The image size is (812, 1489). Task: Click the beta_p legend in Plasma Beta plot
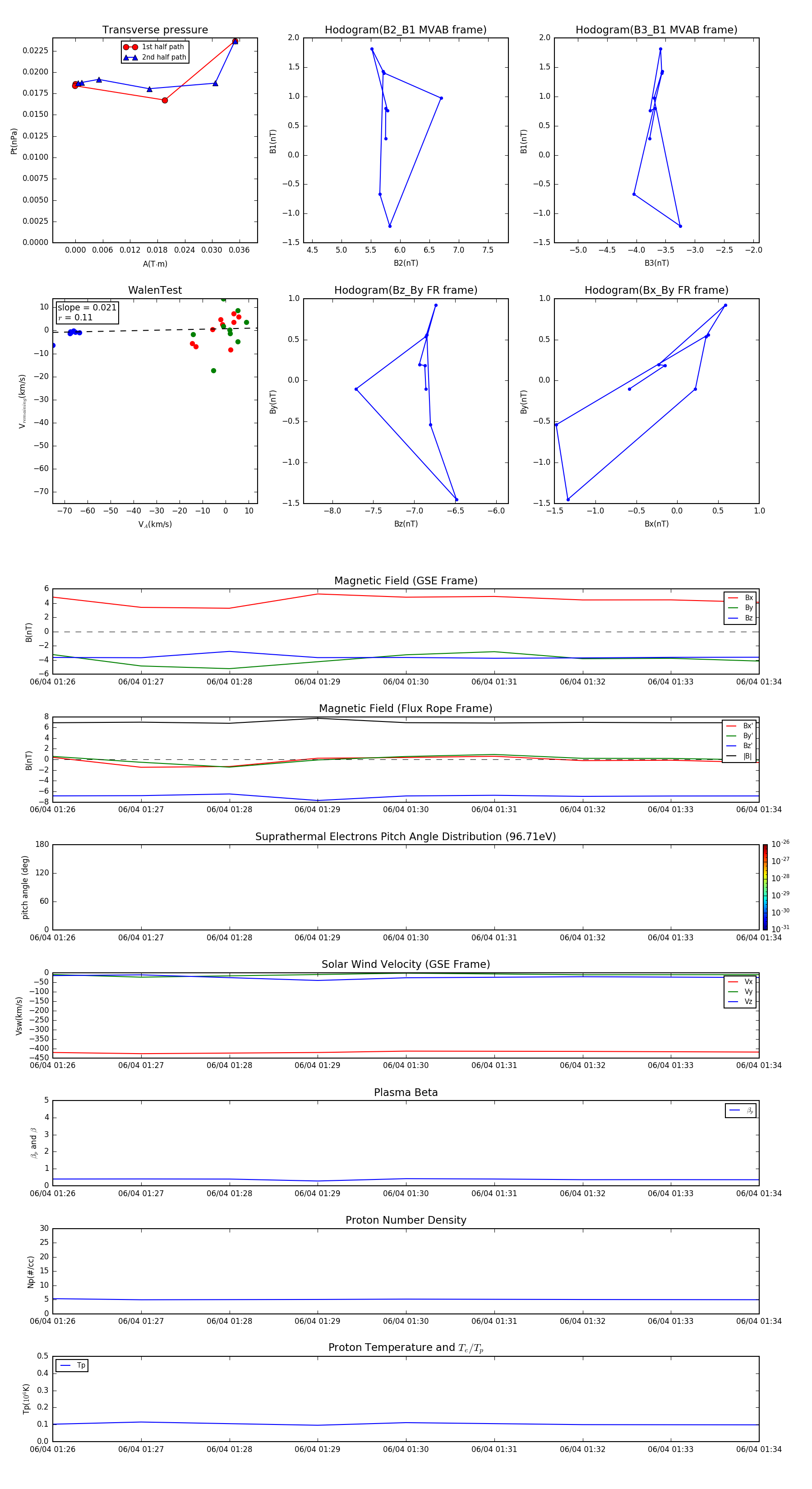tap(741, 1110)
